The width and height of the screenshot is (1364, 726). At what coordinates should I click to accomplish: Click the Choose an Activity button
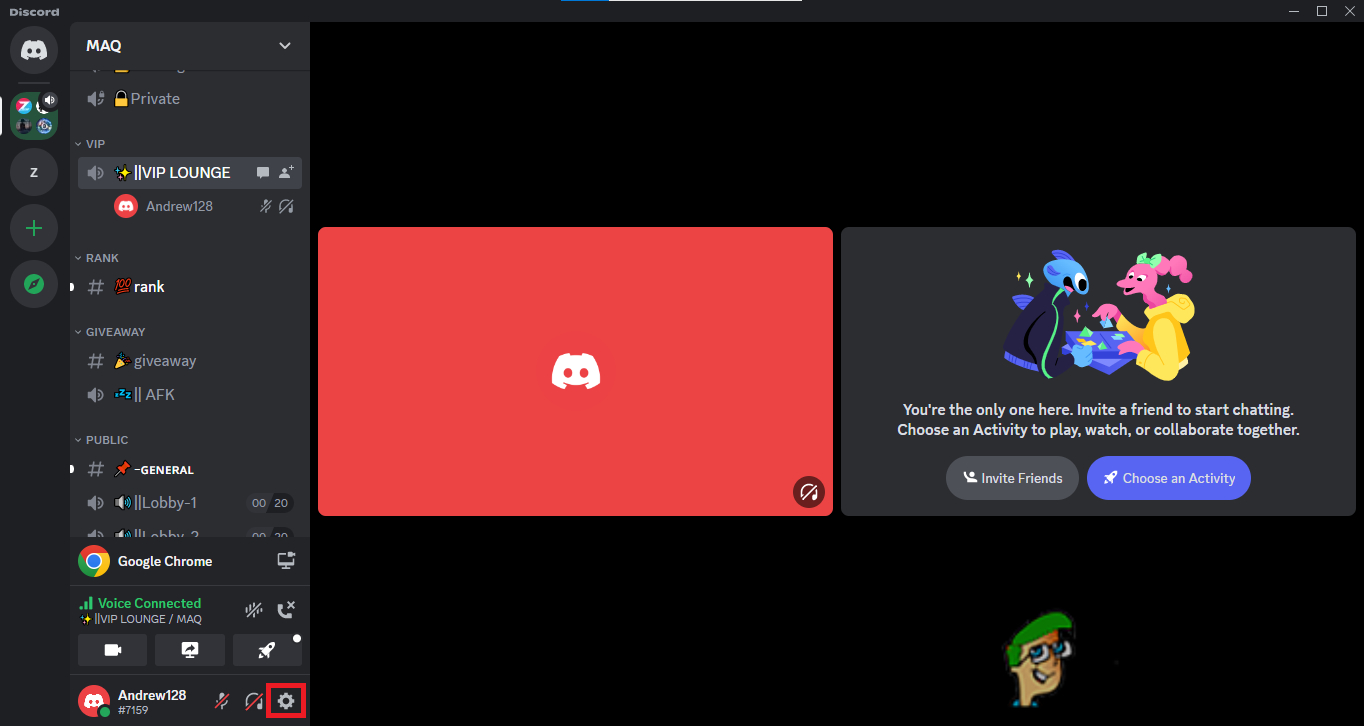pos(1169,478)
